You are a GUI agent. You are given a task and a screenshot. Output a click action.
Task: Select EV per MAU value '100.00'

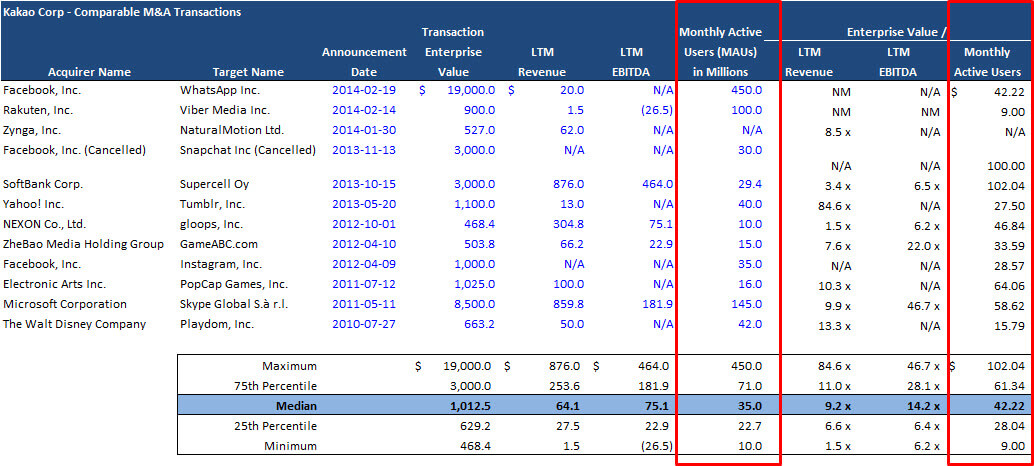point(1007,166)
